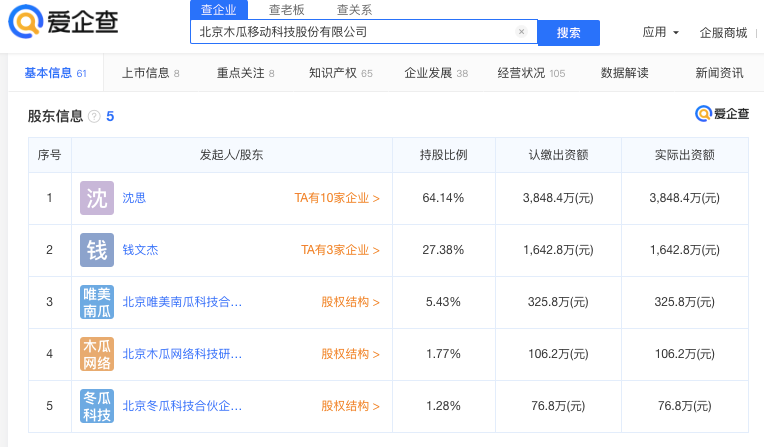The height and width of the screenshot is (447, 764).
Task: Click the 唯美南瓜 avatar icon
Action: pyautogui.click(x=97, y=302)
